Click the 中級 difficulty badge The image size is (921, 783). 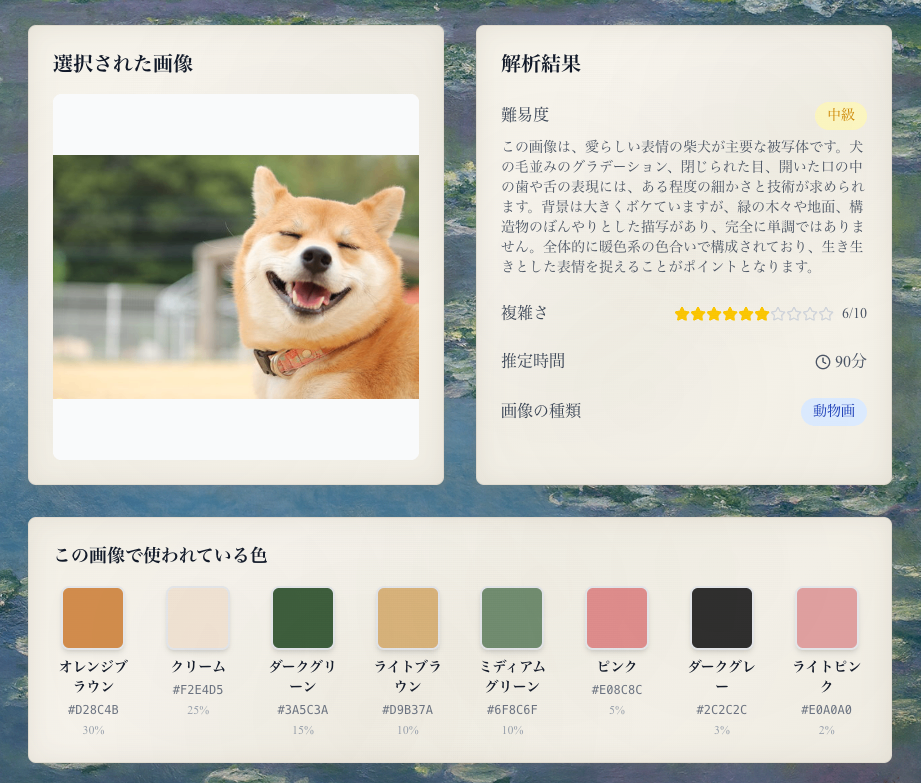point(841,115)
